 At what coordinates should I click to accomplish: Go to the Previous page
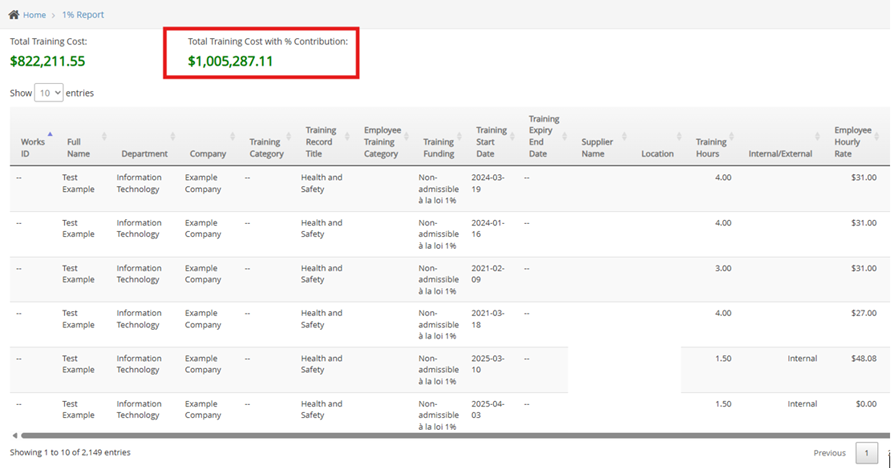[x=829, y=453]
